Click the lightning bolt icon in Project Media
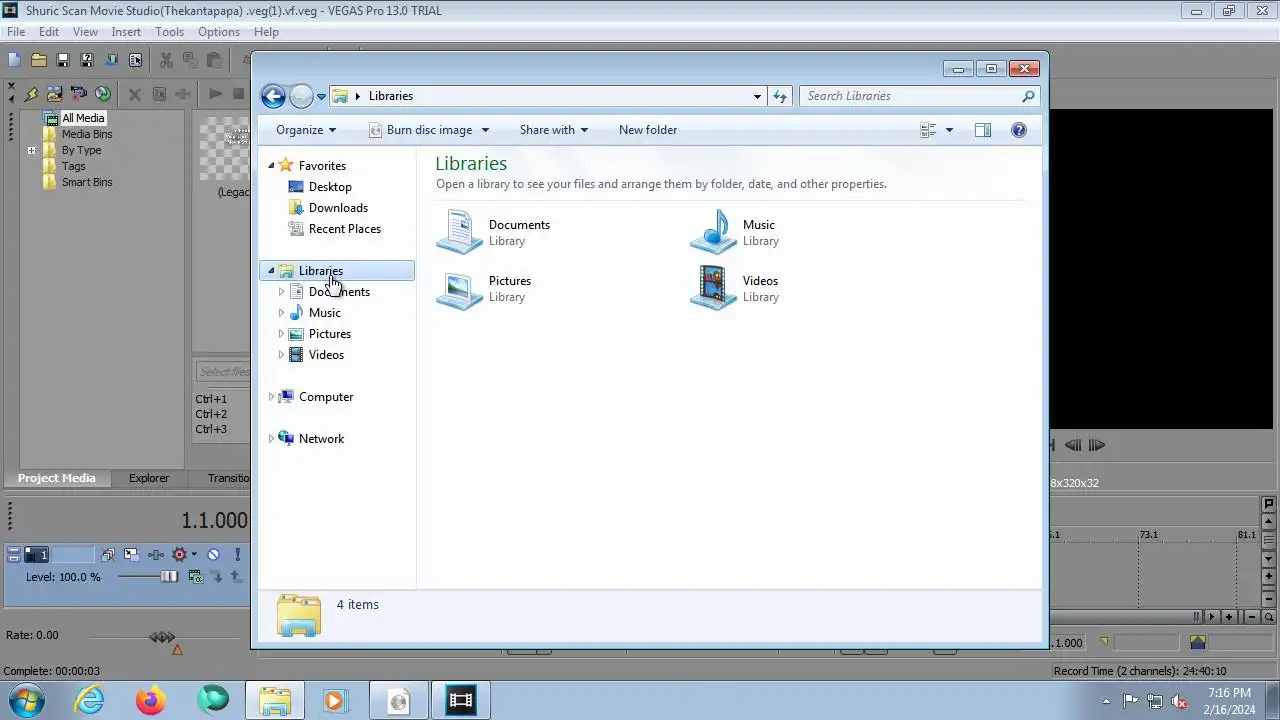 click(x=31, y=94)
